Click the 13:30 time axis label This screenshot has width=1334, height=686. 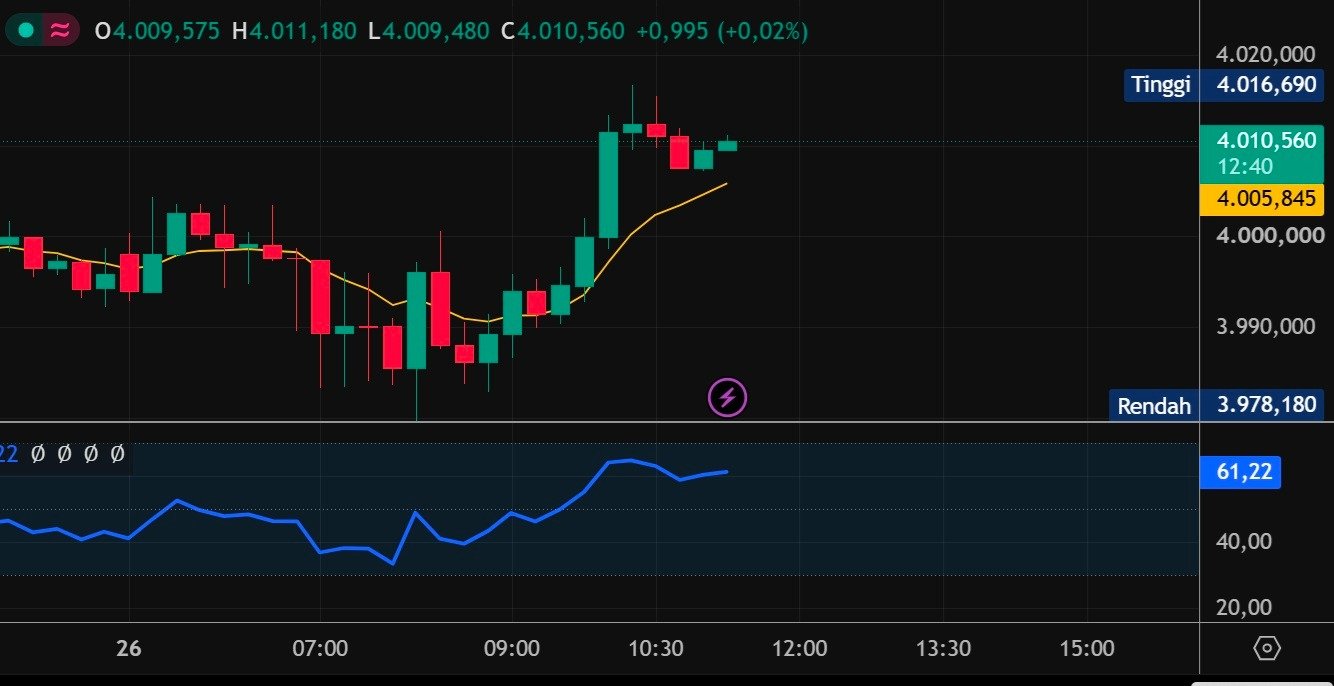click(944, 648)
